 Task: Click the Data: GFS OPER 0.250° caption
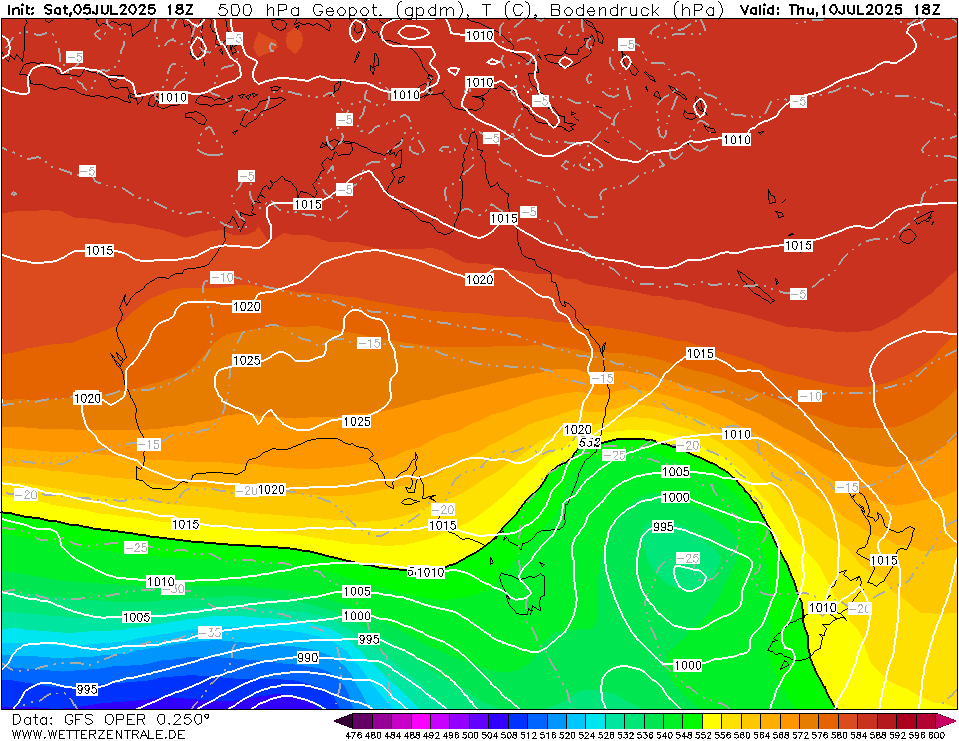click(x=111, y=720)
